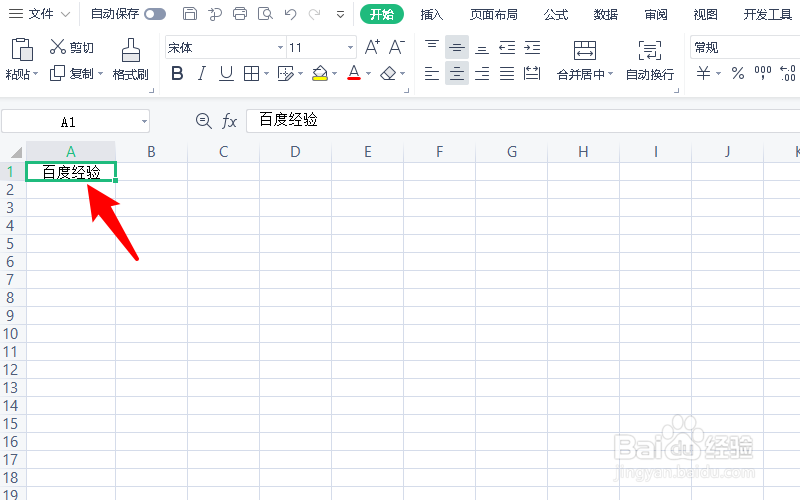The height and width of the screenshot is (500, 800).
Task: Click the zoom magnifier icon beside fx
Action: click(204, 121)
